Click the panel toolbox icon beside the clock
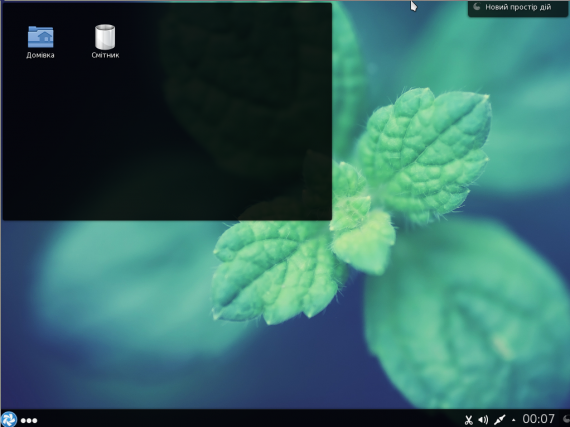The width and height of the screenshot is (570, 427). click(x=566, y=419)
